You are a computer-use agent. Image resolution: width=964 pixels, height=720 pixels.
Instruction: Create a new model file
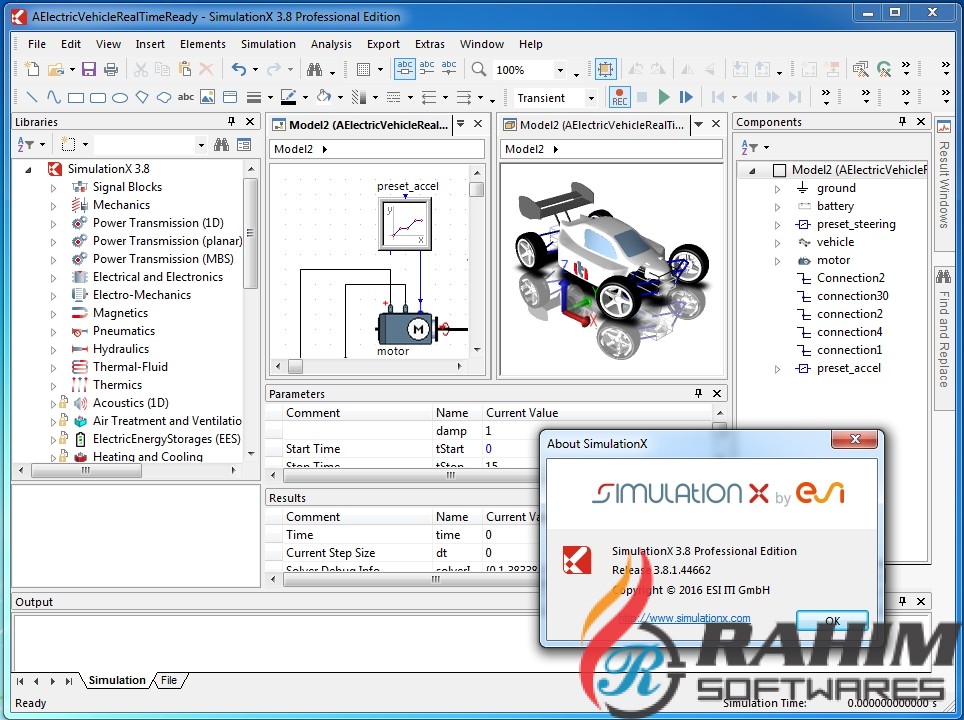(x=31, y=69)
